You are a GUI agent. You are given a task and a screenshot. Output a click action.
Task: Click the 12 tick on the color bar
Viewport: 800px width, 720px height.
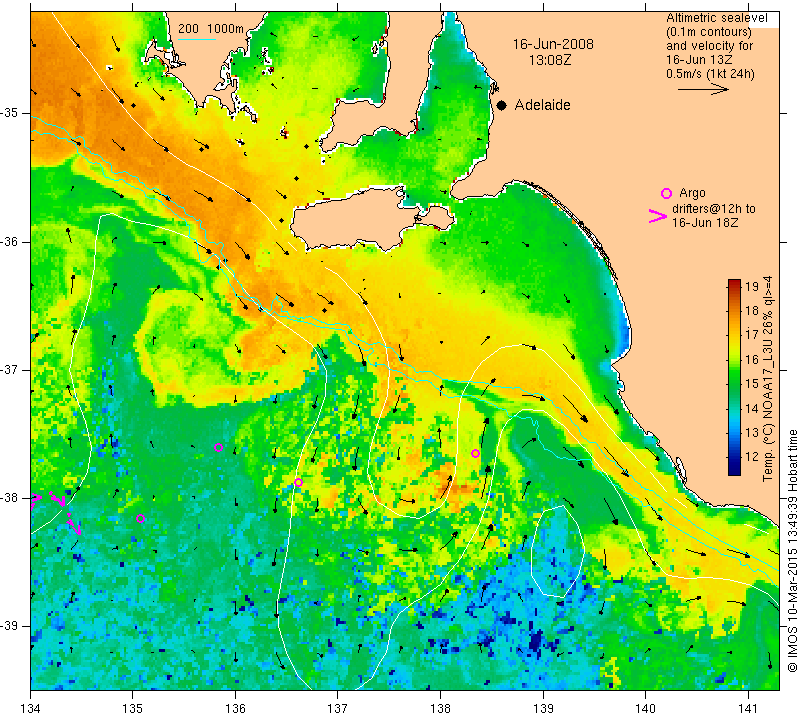[x=752, y=457]
